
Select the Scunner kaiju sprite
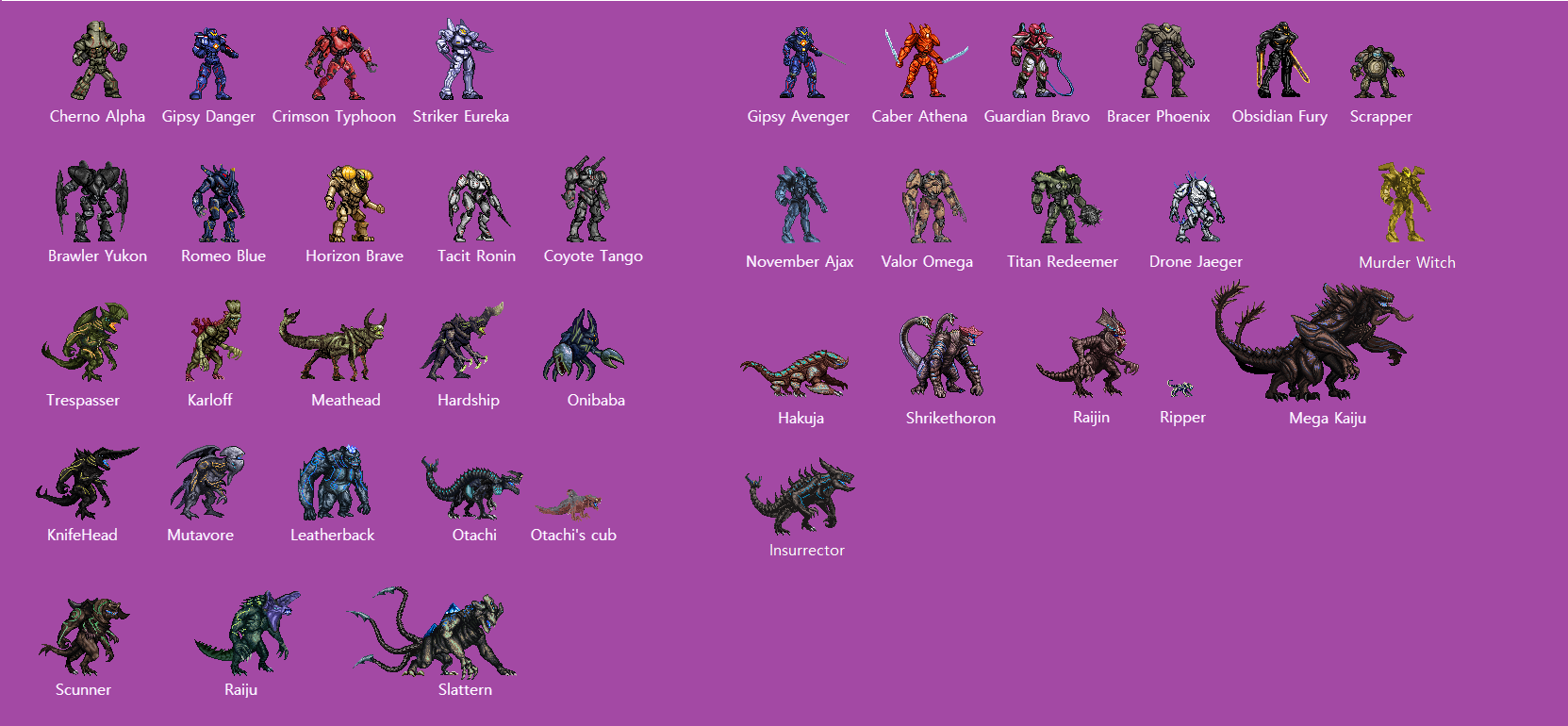click(x=83, y=636)
